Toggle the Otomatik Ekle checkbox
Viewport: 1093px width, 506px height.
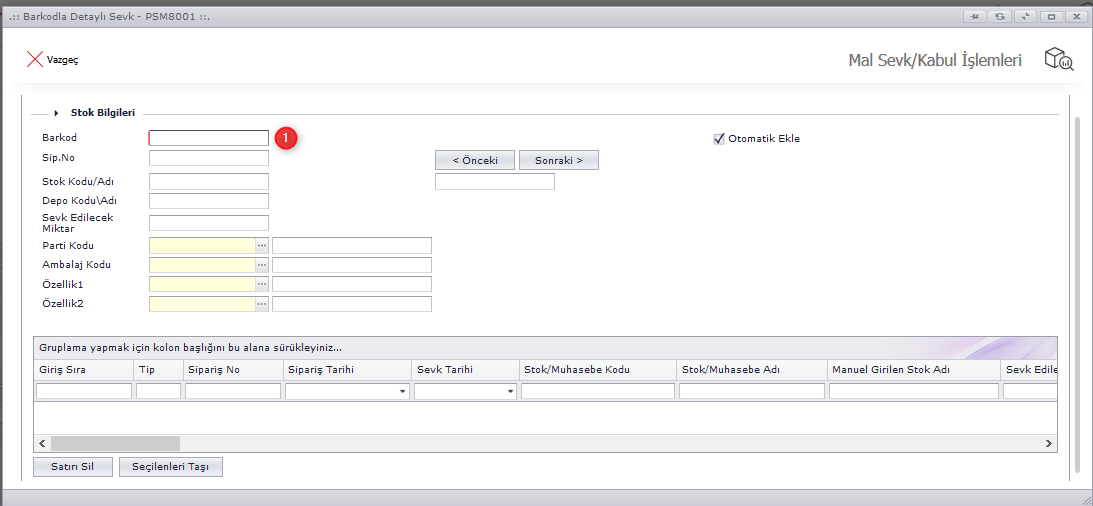(x=718, y=139)
